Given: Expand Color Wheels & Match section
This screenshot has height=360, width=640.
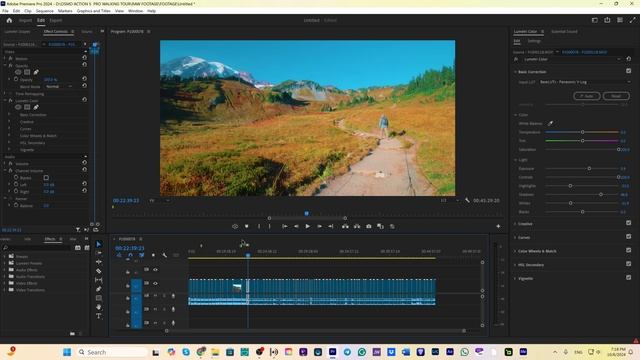Looking at the screenshot, I should (x=515, y=251).
